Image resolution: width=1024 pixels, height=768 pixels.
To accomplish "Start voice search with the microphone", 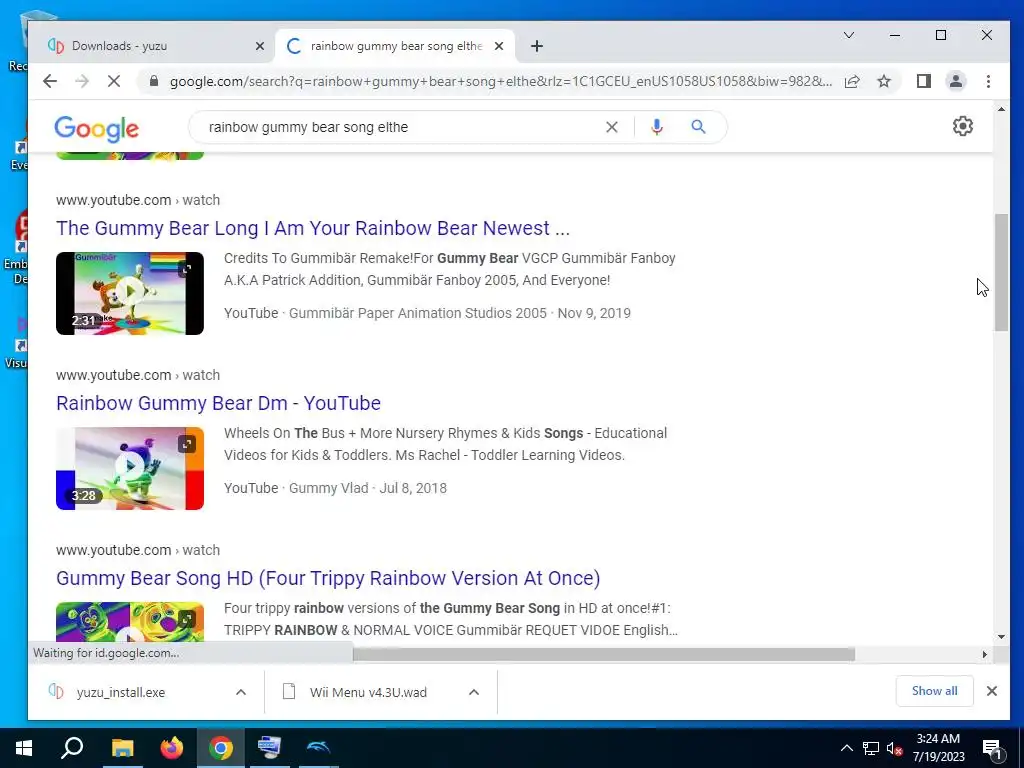I will point(657,127).
